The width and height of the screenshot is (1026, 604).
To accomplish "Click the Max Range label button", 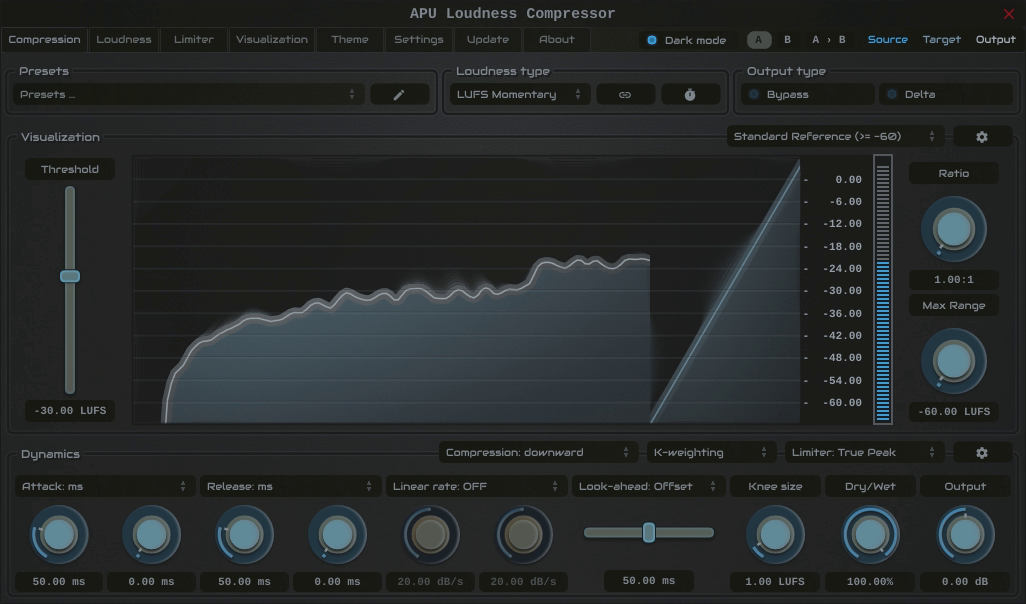I will click(953, 306).
